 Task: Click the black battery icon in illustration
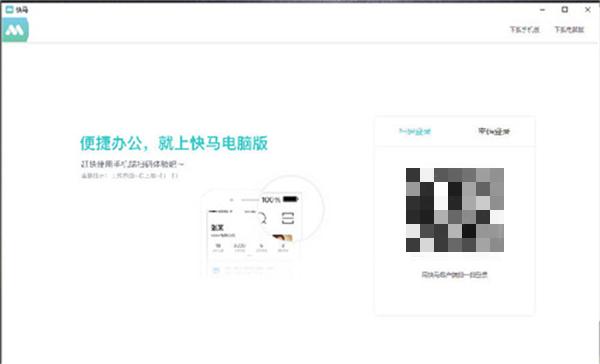290,199
